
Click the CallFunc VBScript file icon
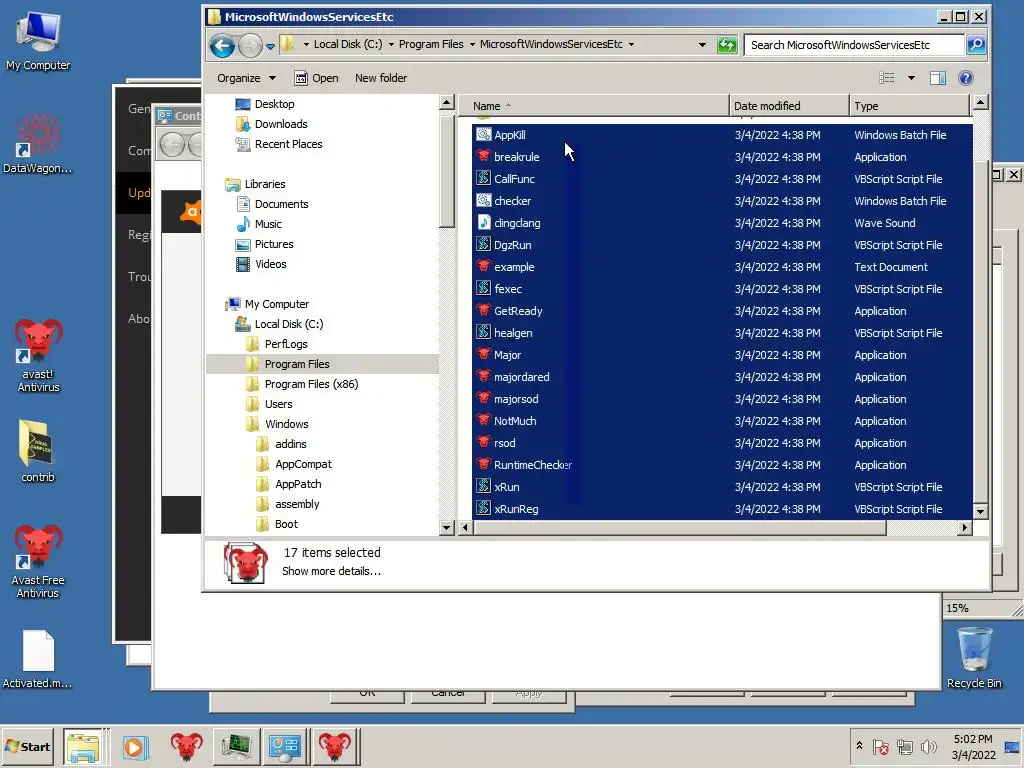(483, 178)
